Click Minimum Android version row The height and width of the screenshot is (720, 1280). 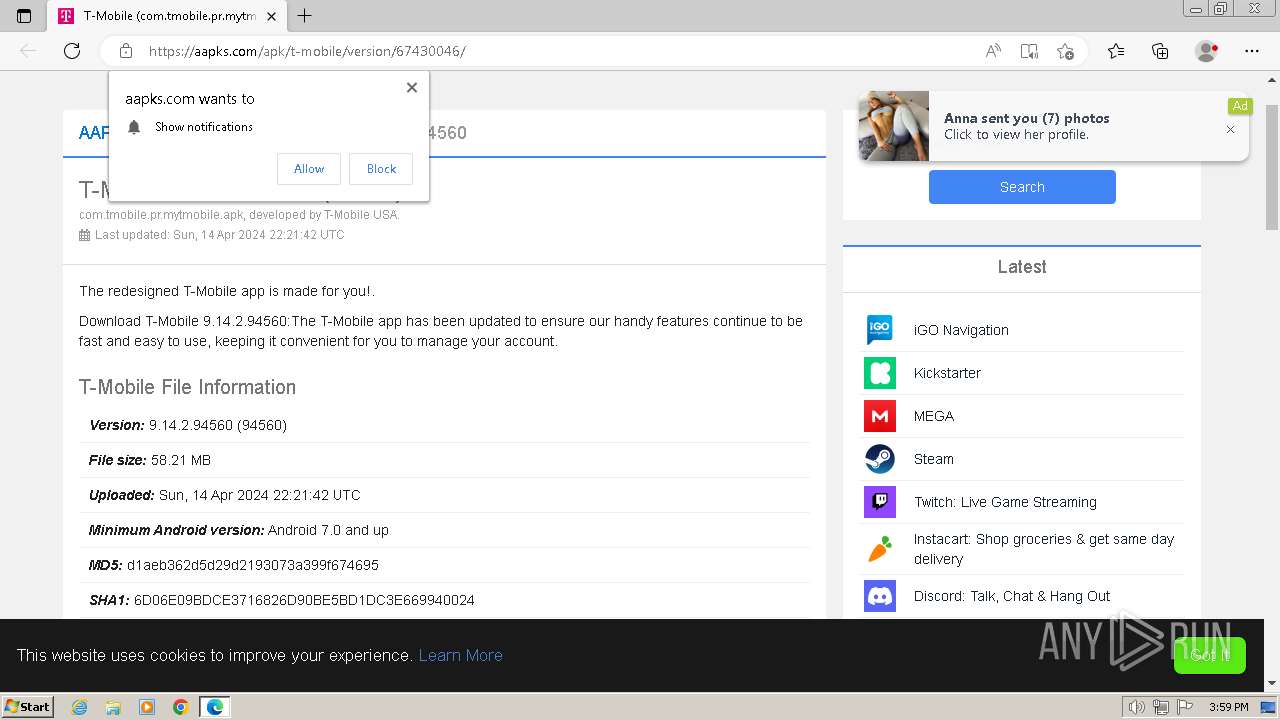coord(445,530)
